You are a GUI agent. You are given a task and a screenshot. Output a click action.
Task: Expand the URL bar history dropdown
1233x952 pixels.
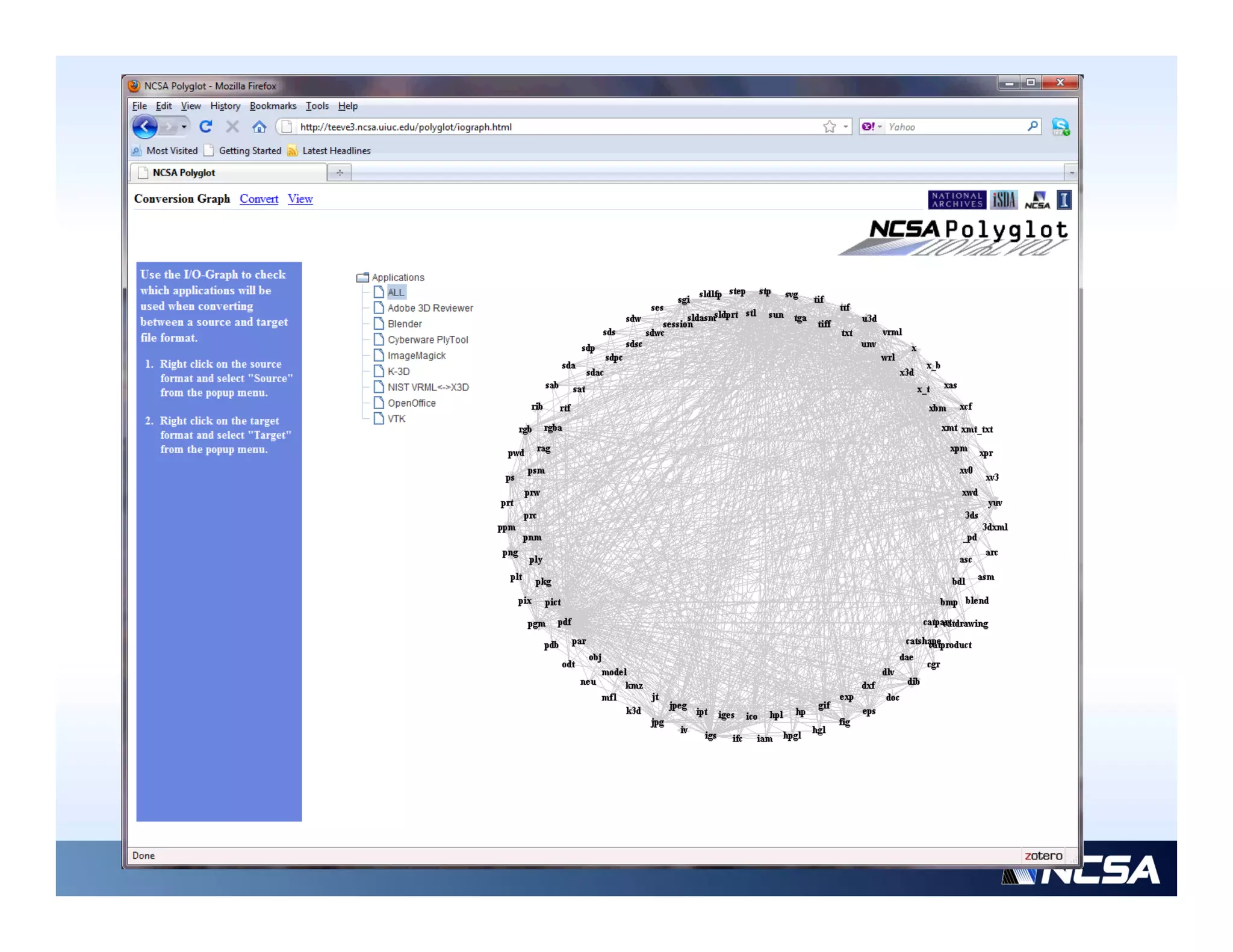(845, 127)
